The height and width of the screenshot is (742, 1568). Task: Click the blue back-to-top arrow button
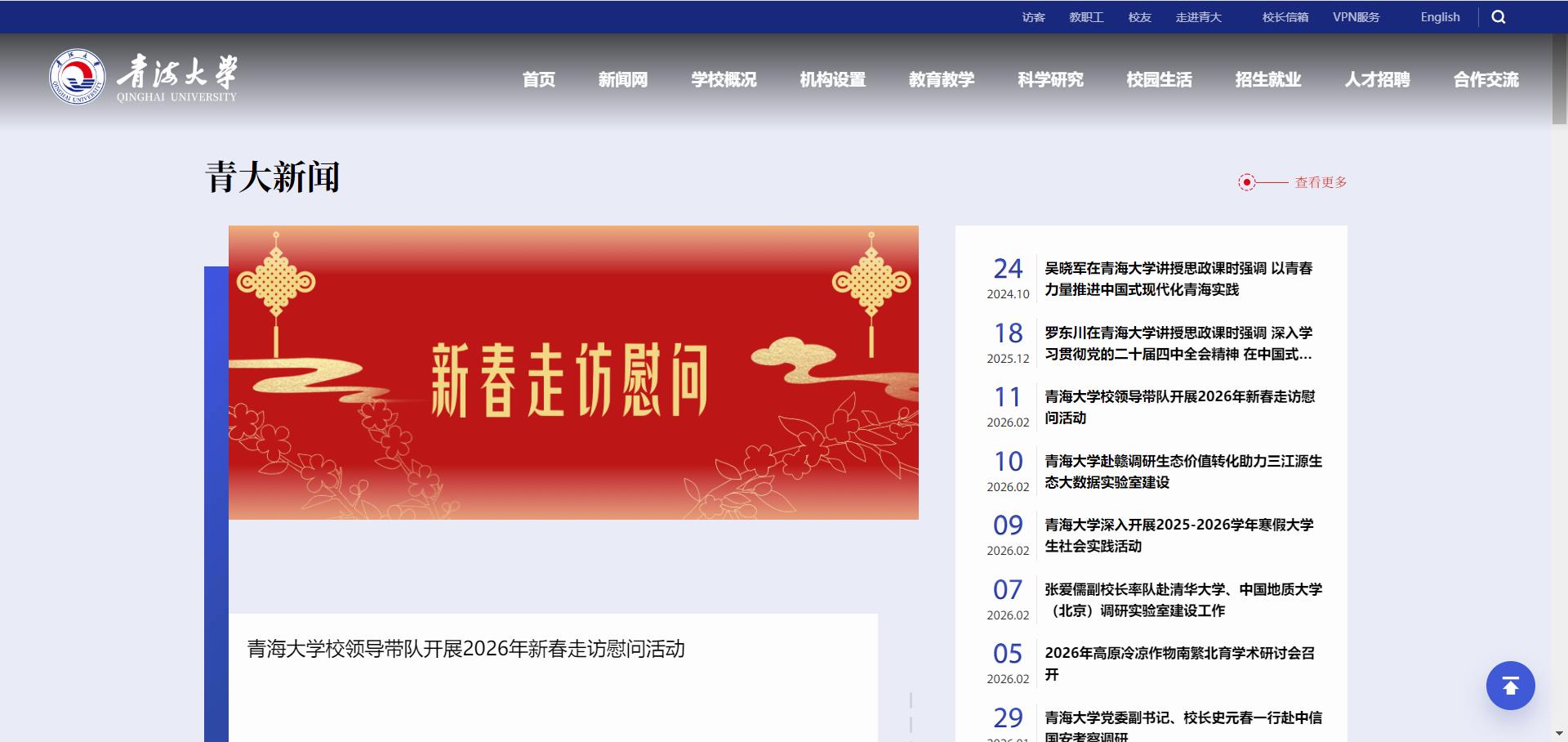(x=1510, y=686)
